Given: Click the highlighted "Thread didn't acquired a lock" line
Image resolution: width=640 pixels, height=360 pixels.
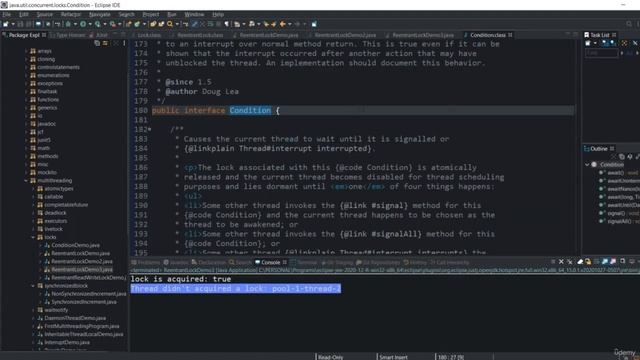Looking at the screenshot, I should [x=236, y=289].
